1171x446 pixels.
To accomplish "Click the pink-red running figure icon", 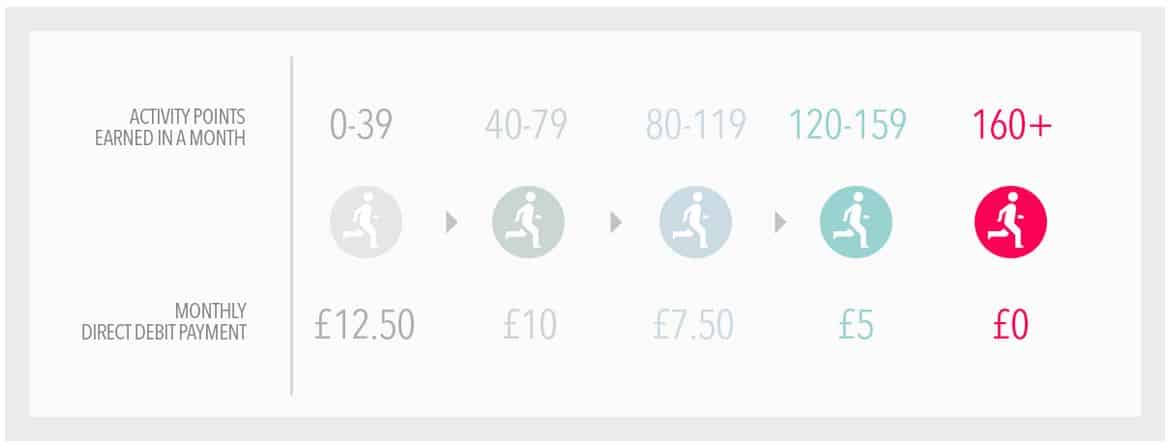I will pos(1010,222).
